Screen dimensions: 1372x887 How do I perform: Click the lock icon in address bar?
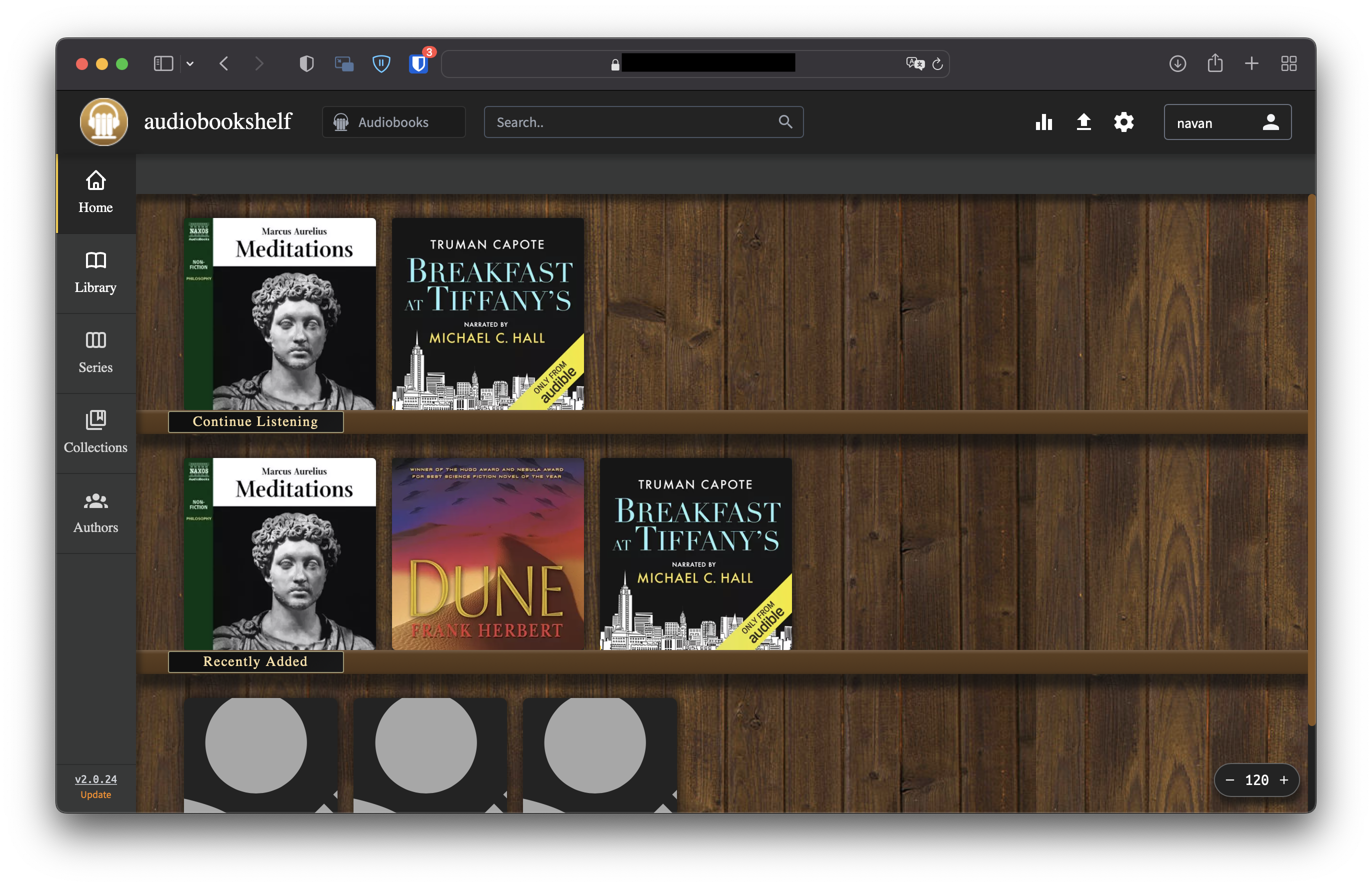615,64
